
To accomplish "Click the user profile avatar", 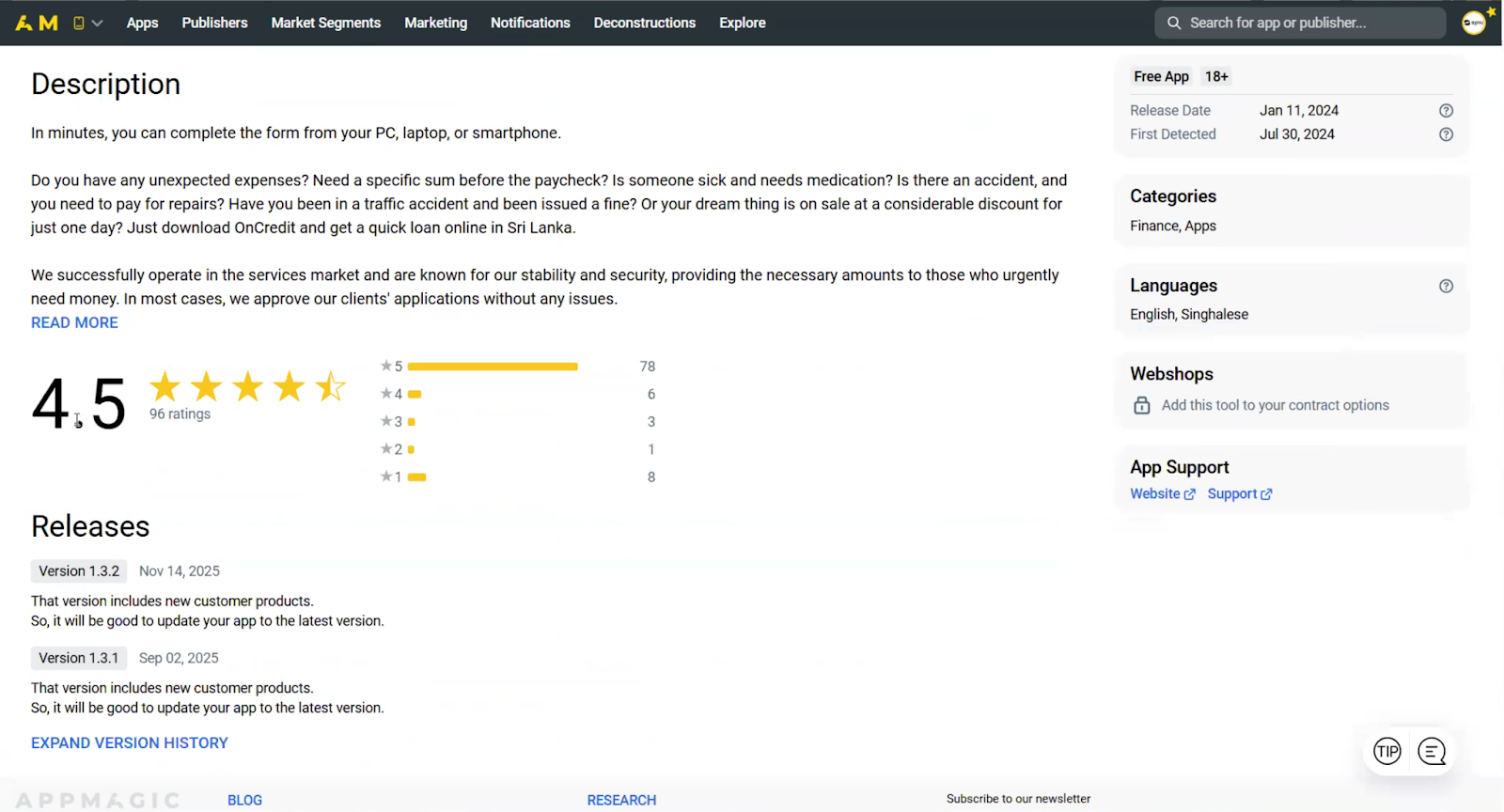I will coord(1473,23).
